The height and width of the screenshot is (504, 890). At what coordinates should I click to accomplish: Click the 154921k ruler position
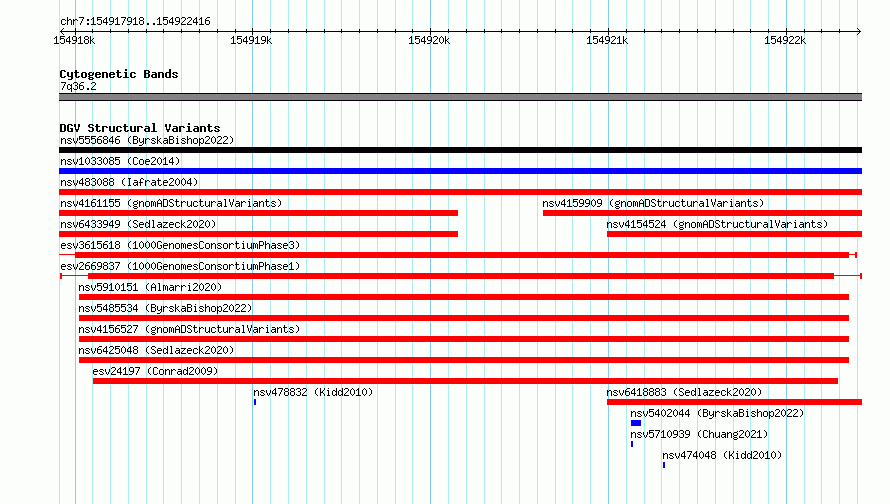(607, 40)
